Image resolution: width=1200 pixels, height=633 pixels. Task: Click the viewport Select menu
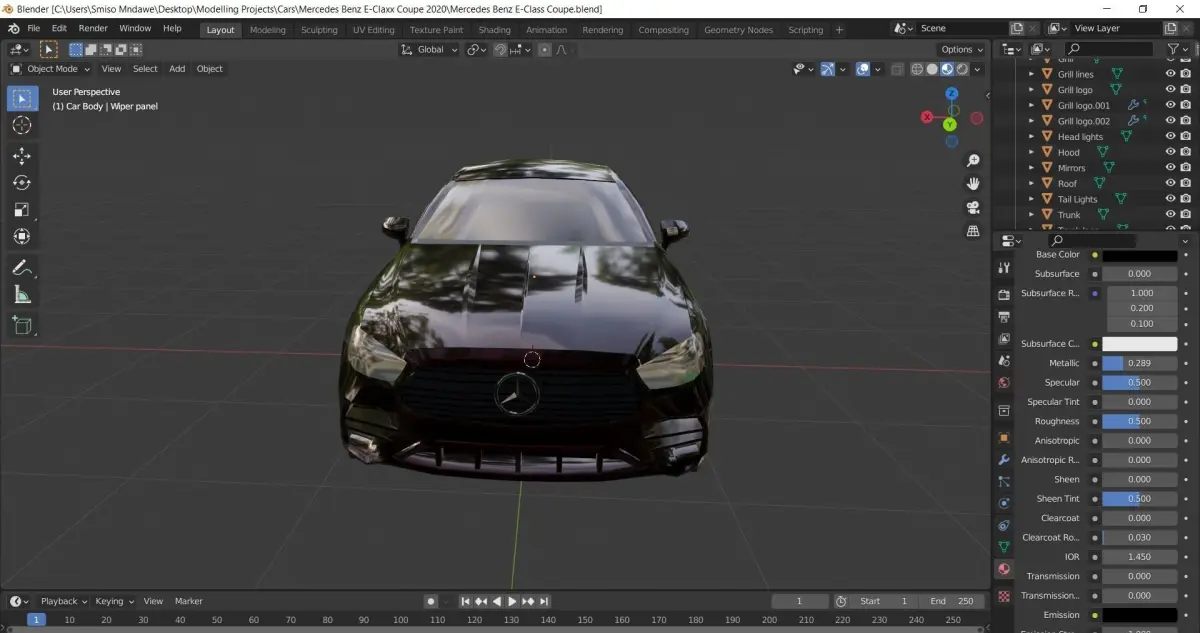click(x=145, y=69)
